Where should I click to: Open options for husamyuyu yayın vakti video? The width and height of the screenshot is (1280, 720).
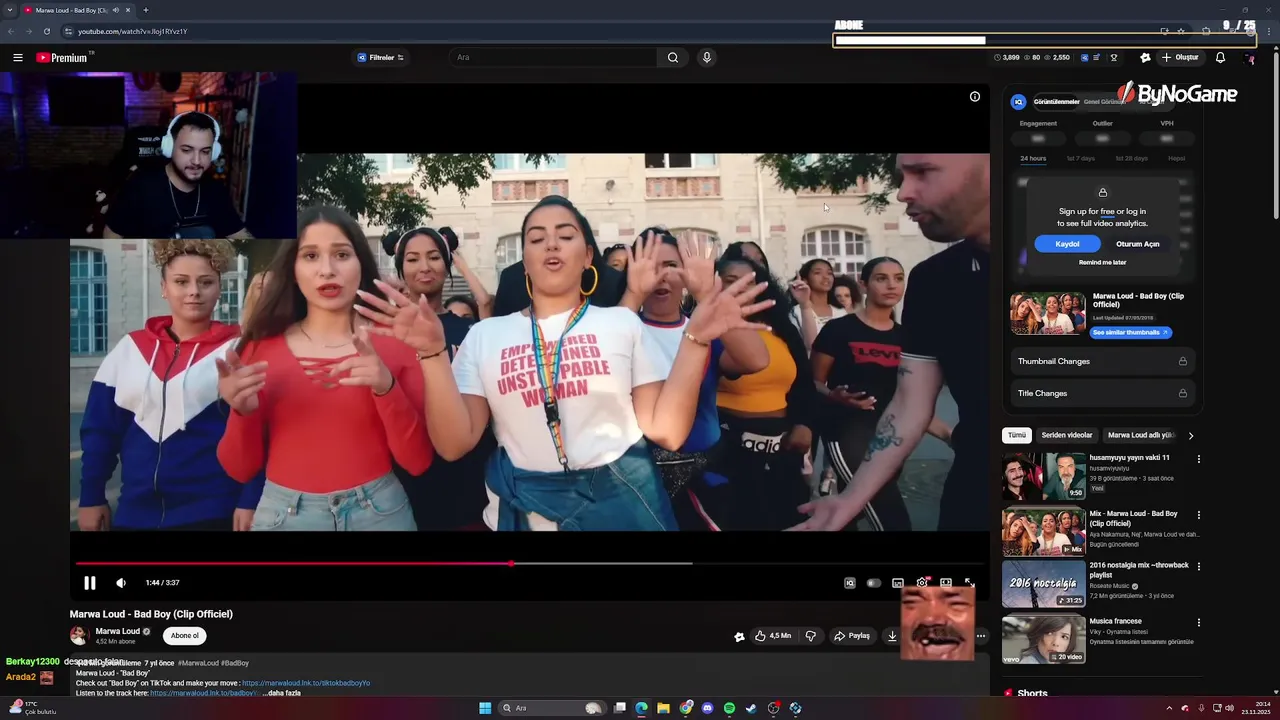pyautogui.click(x=1198, y=459)
